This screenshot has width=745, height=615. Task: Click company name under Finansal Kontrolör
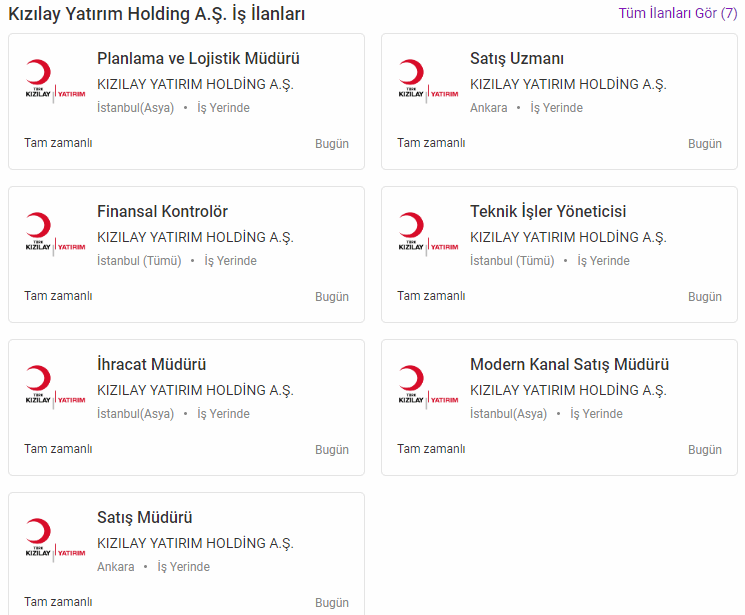[x=194, y=238]
